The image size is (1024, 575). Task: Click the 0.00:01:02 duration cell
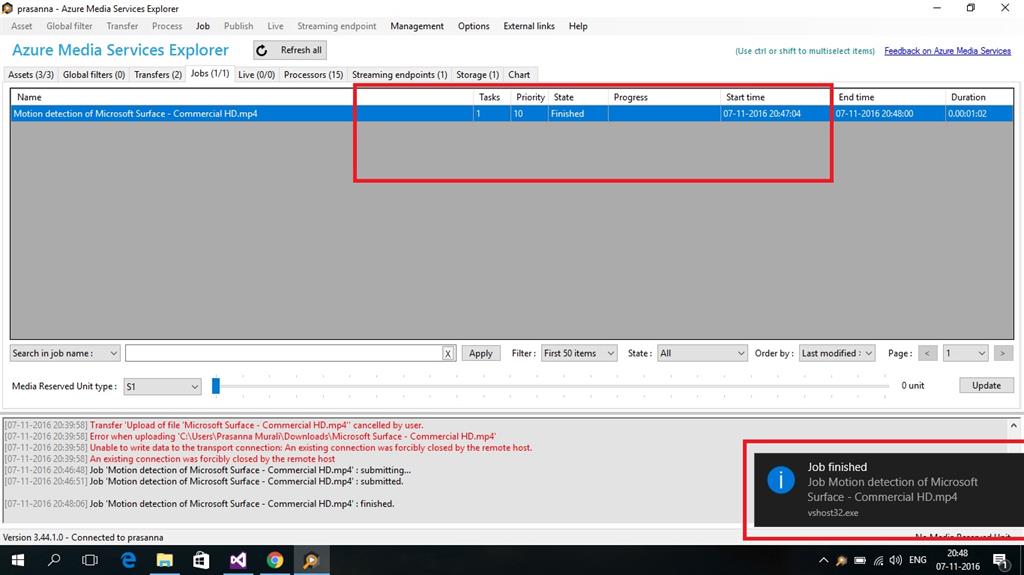click(979, 114)
